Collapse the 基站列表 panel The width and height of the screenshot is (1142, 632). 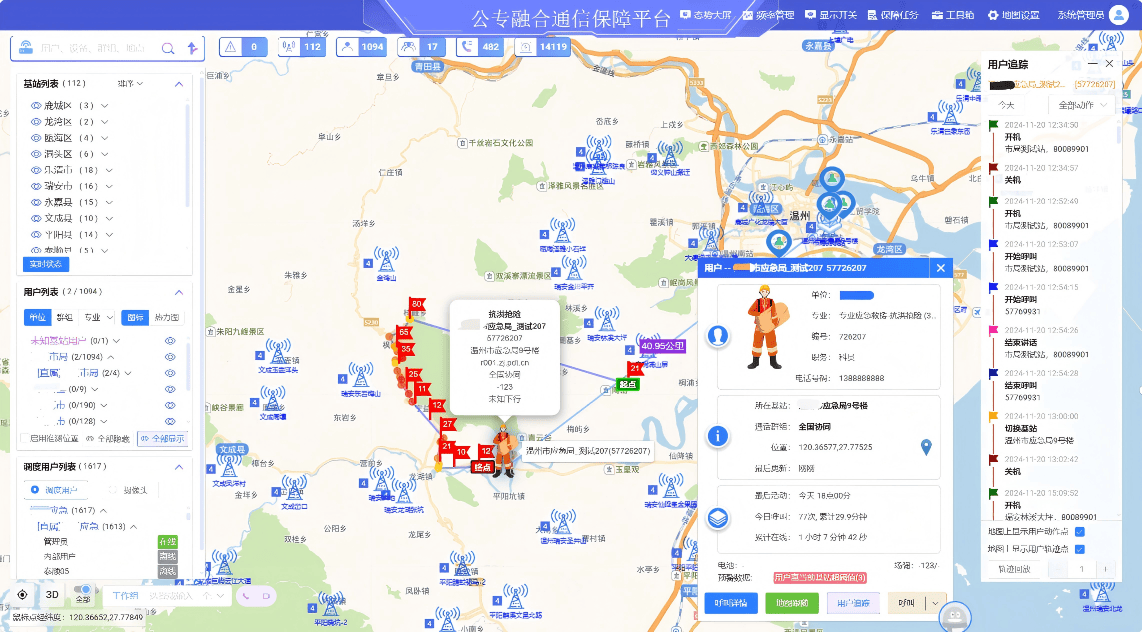click(179, 84)
